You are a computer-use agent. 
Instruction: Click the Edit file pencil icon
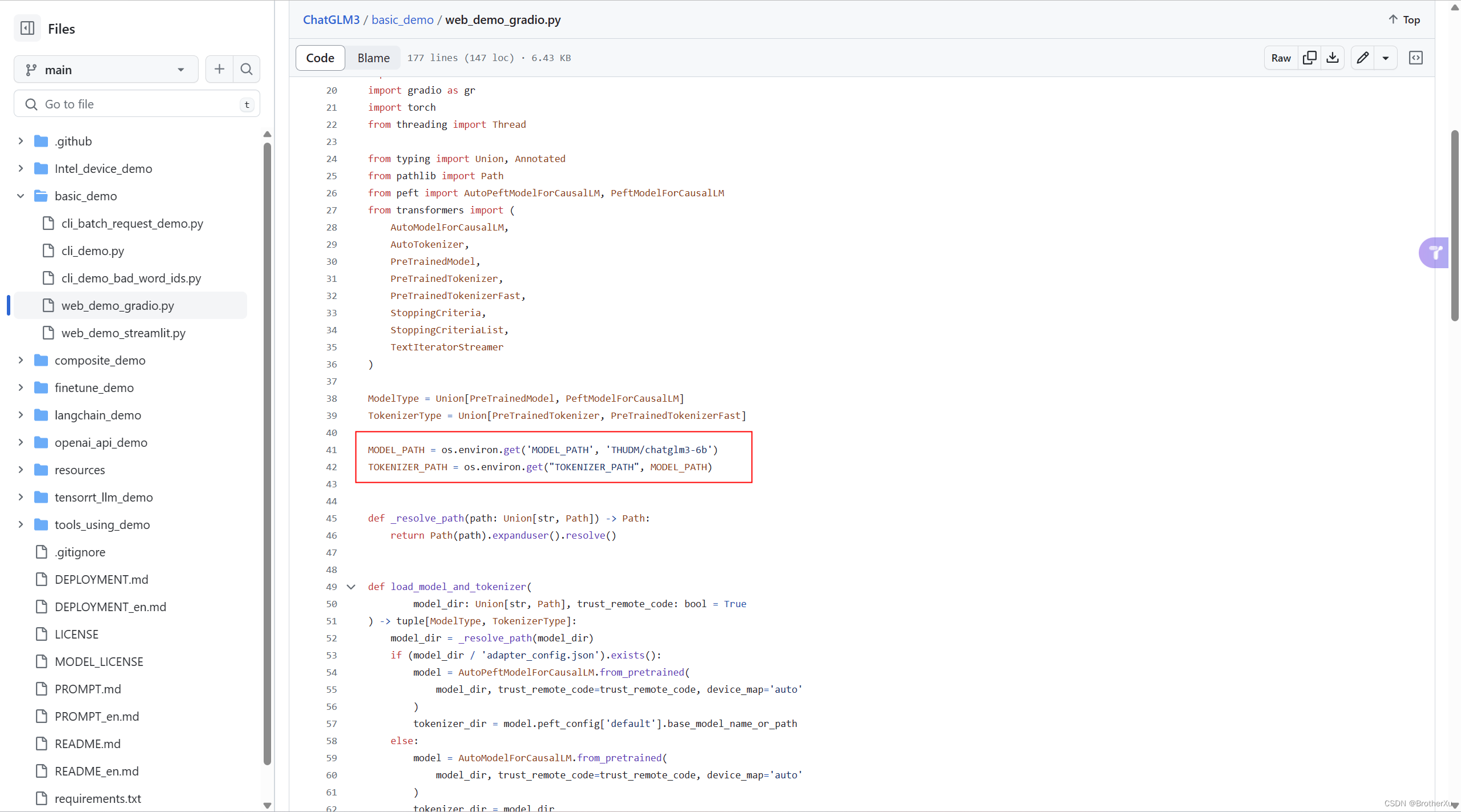(1363, 58)
